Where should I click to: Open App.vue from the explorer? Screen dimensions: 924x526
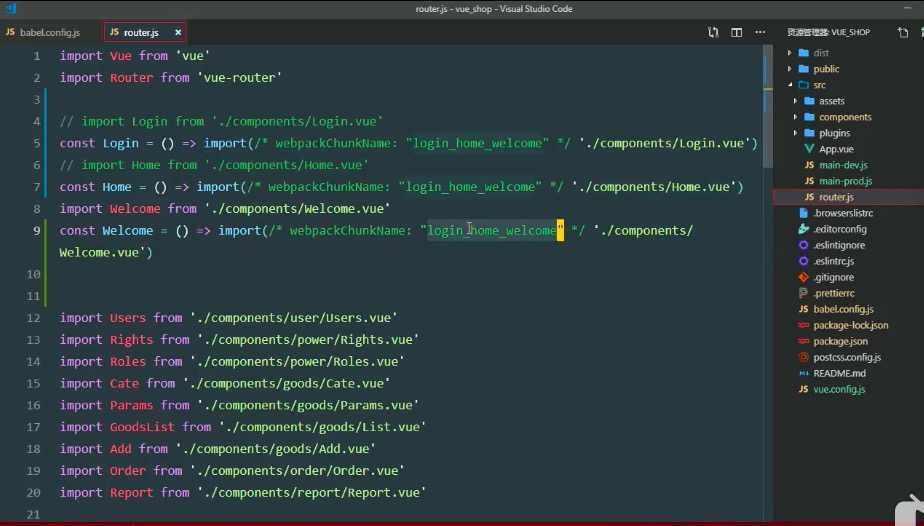836,149
